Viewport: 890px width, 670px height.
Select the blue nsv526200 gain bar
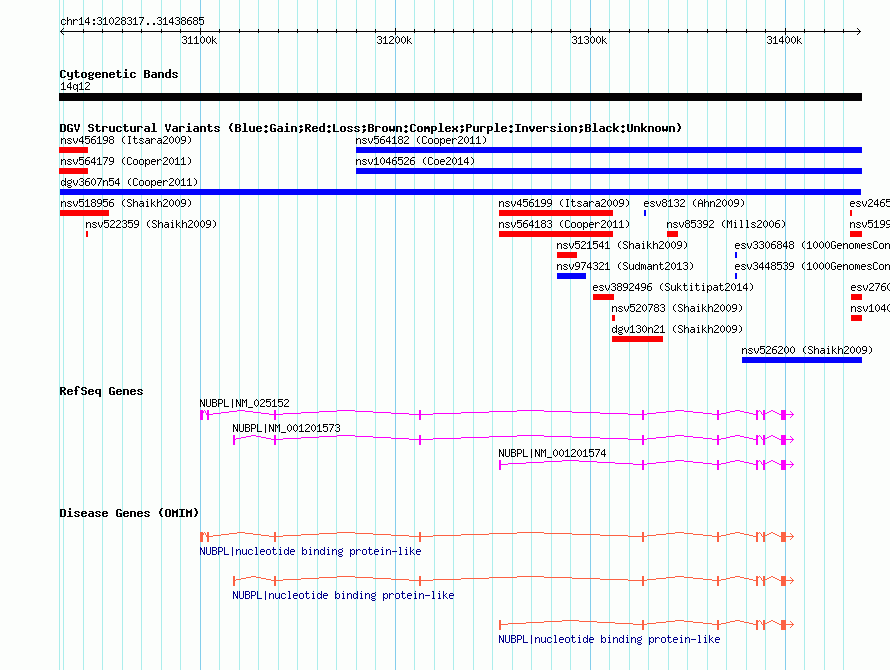[802, 360]
